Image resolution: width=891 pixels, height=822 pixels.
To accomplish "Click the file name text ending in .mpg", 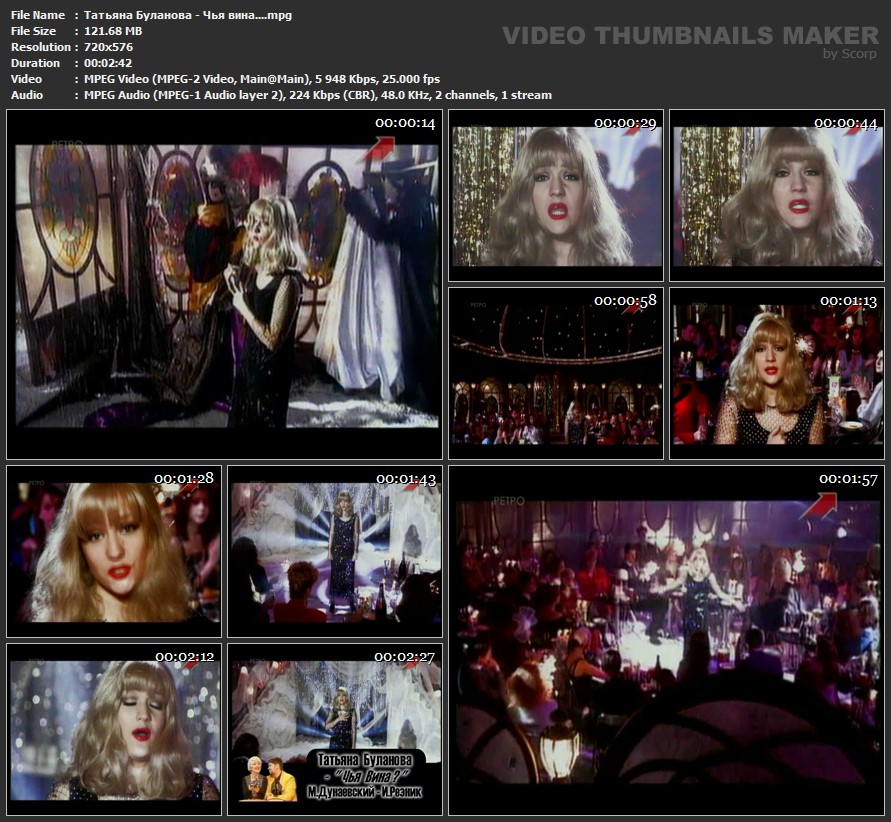I will (188, 15).
